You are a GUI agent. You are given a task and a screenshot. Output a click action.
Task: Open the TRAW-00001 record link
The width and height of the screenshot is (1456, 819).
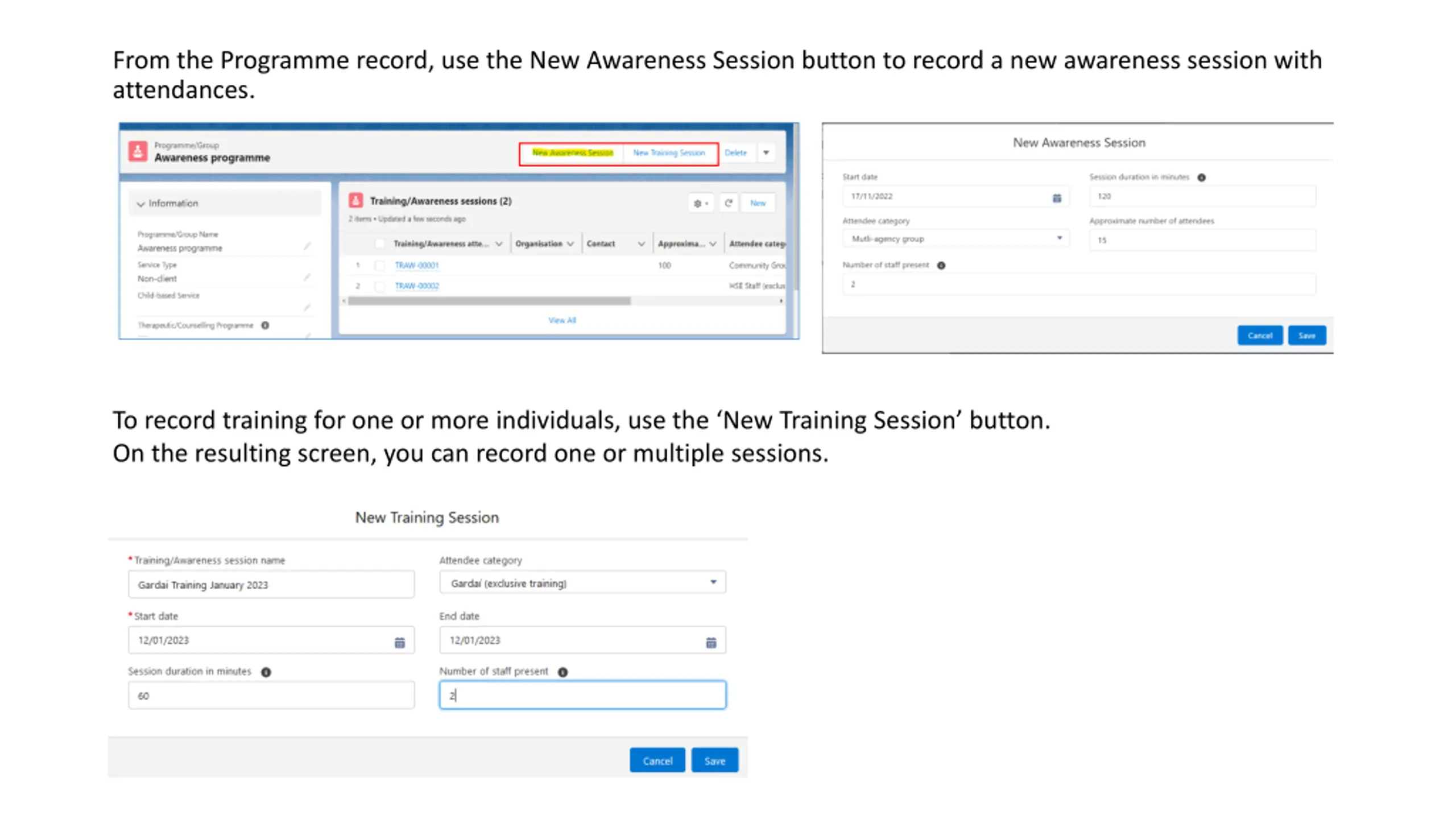coord(416,266)
